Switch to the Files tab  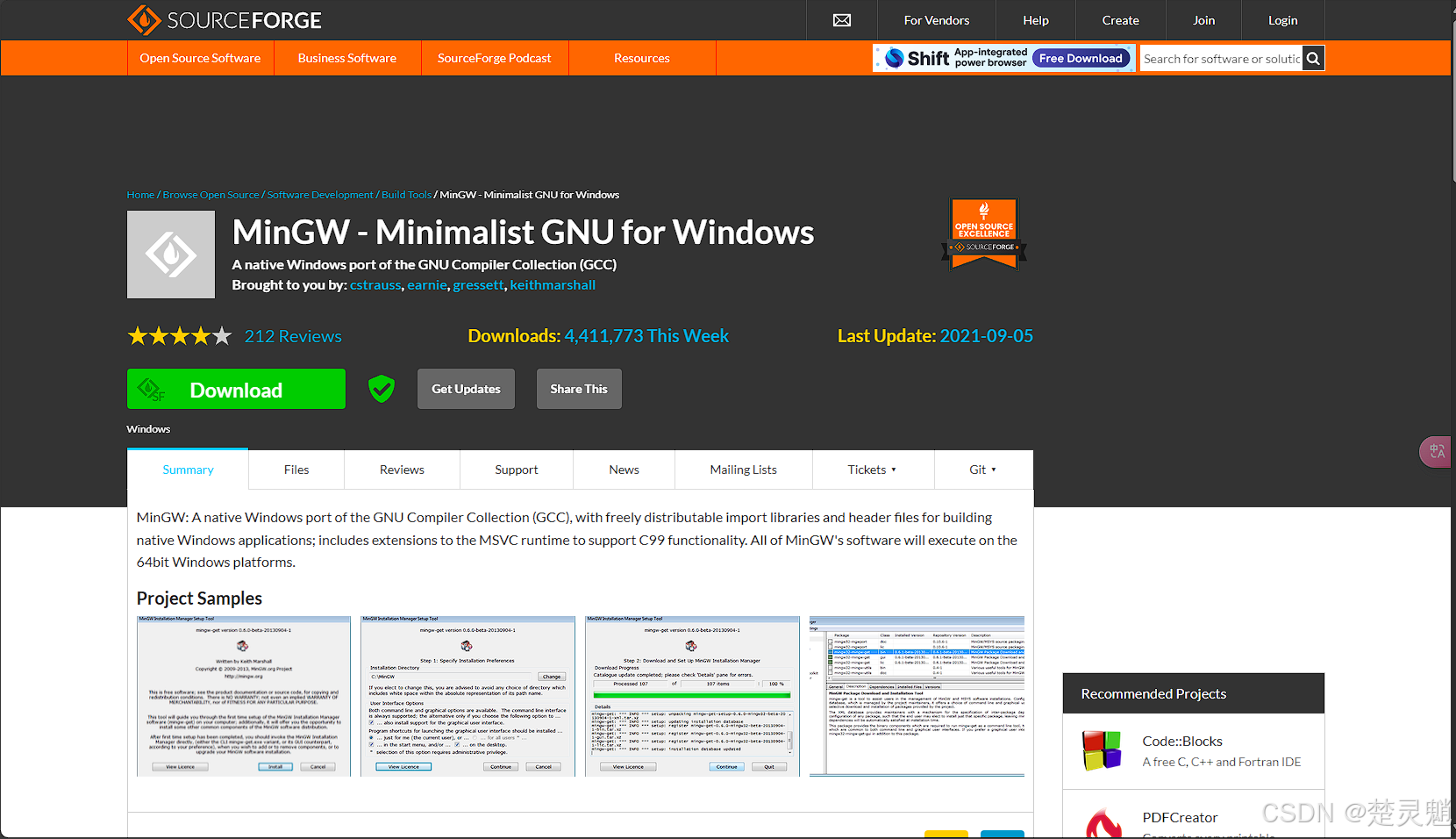[x=296, y=470]
